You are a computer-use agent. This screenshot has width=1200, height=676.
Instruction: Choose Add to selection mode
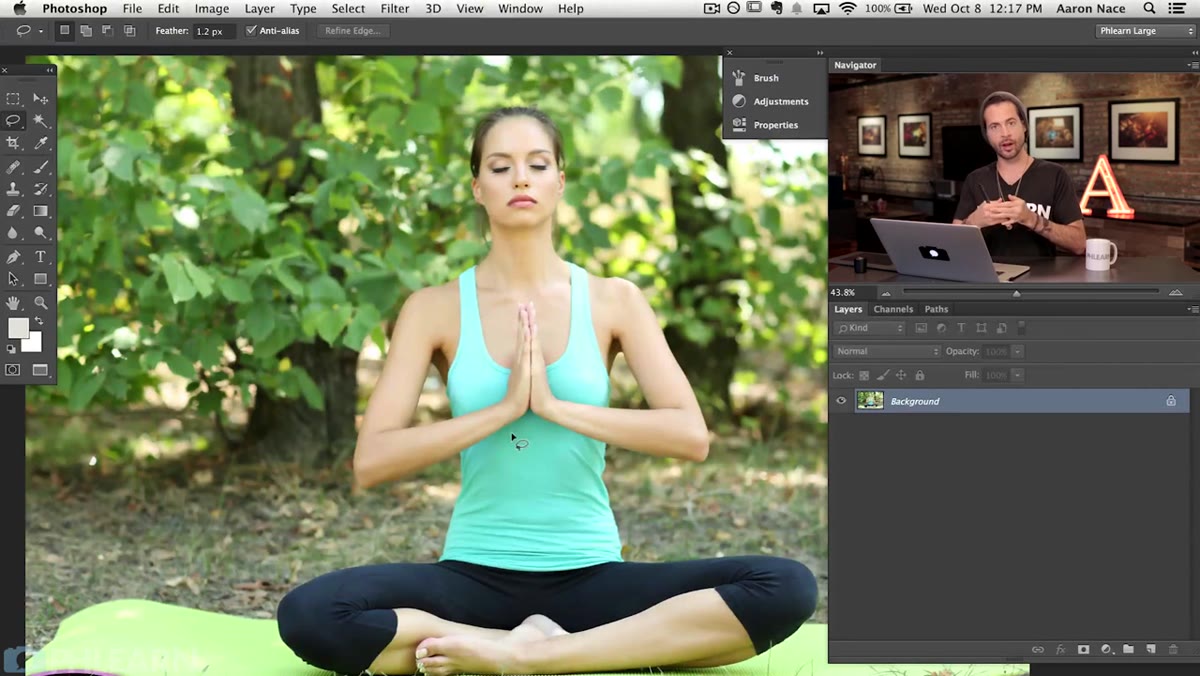tap(86, 31)
